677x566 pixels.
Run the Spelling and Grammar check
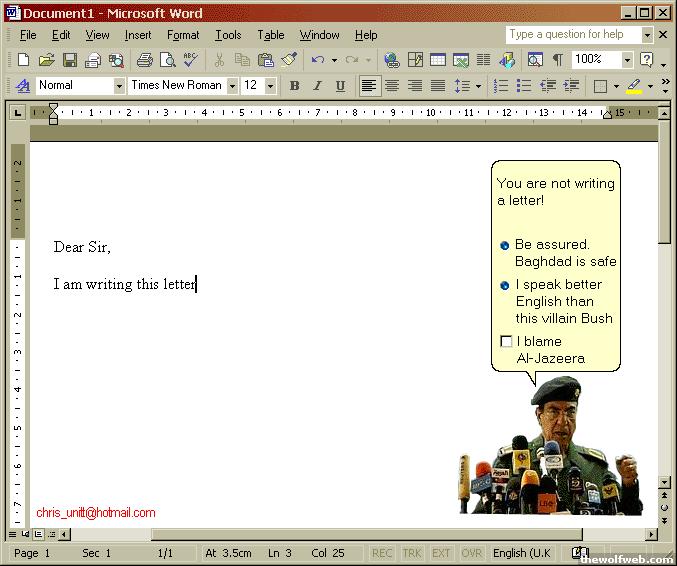point(190,61)
